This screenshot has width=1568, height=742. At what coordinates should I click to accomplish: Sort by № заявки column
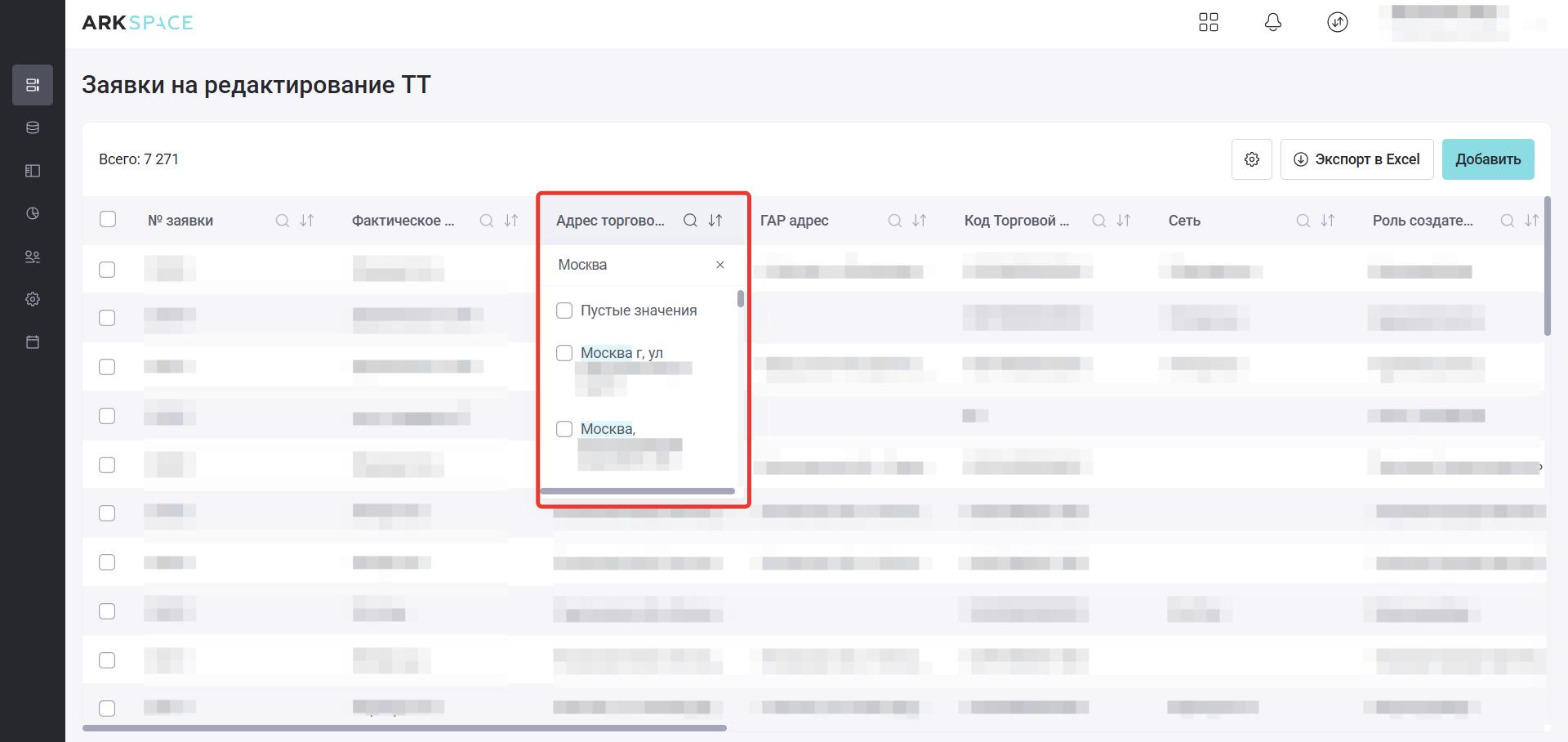pyautogui.click(x=307, y=221)
